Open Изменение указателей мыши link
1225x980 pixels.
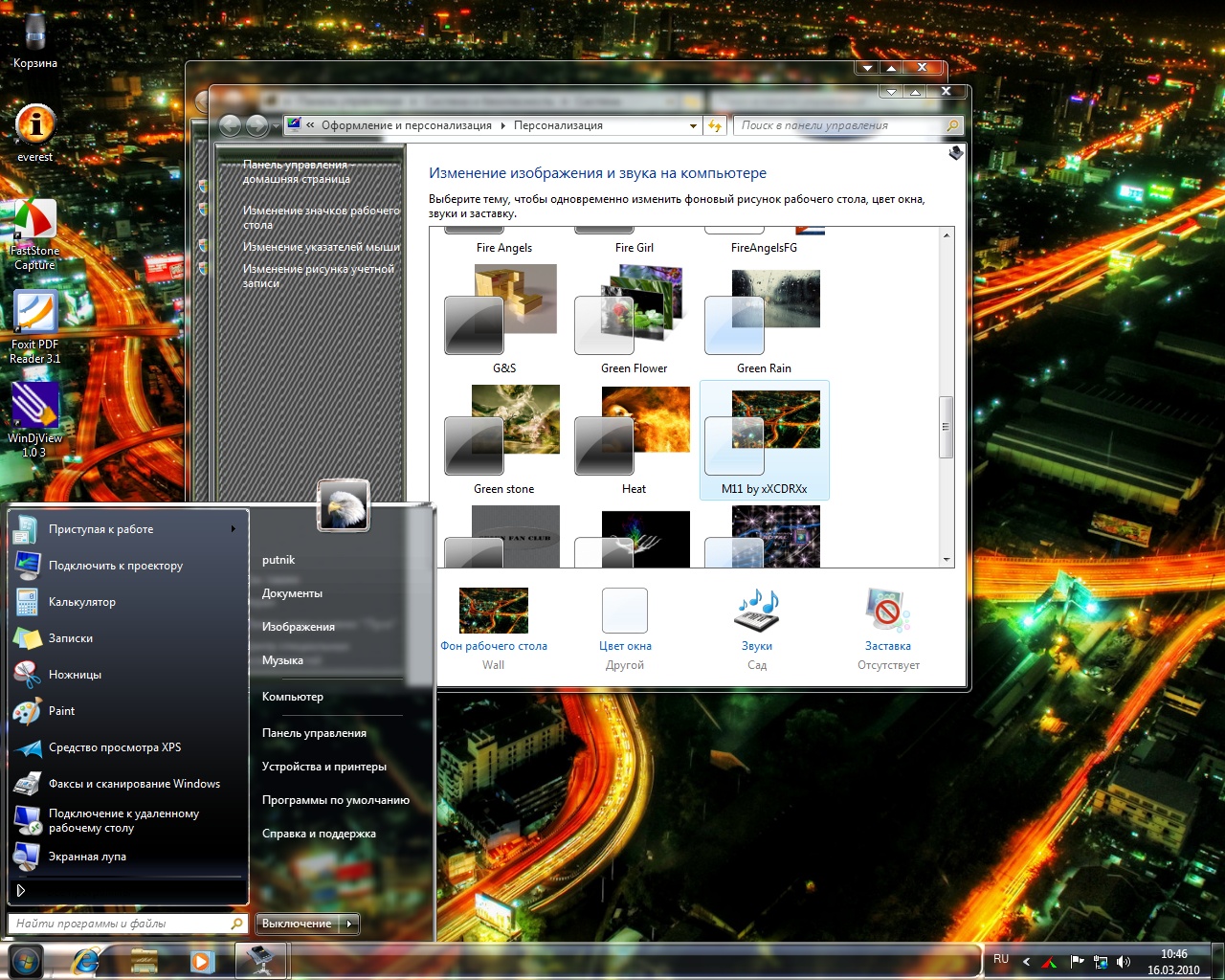click(321, 247)
